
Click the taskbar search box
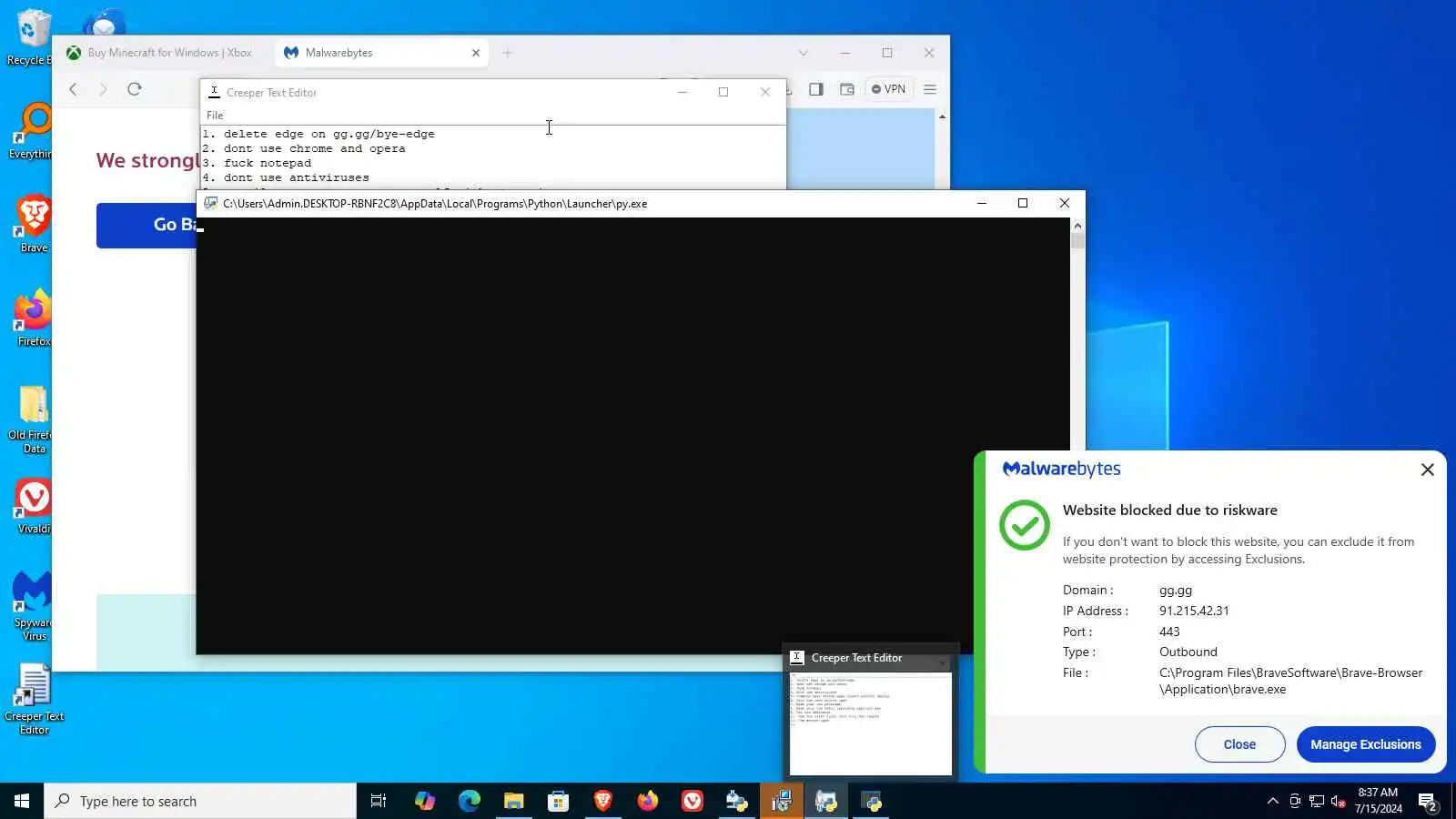pos(200,801)
